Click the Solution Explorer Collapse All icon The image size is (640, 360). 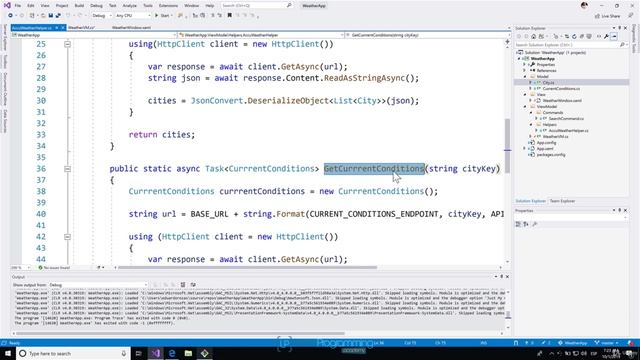(582, 36)
